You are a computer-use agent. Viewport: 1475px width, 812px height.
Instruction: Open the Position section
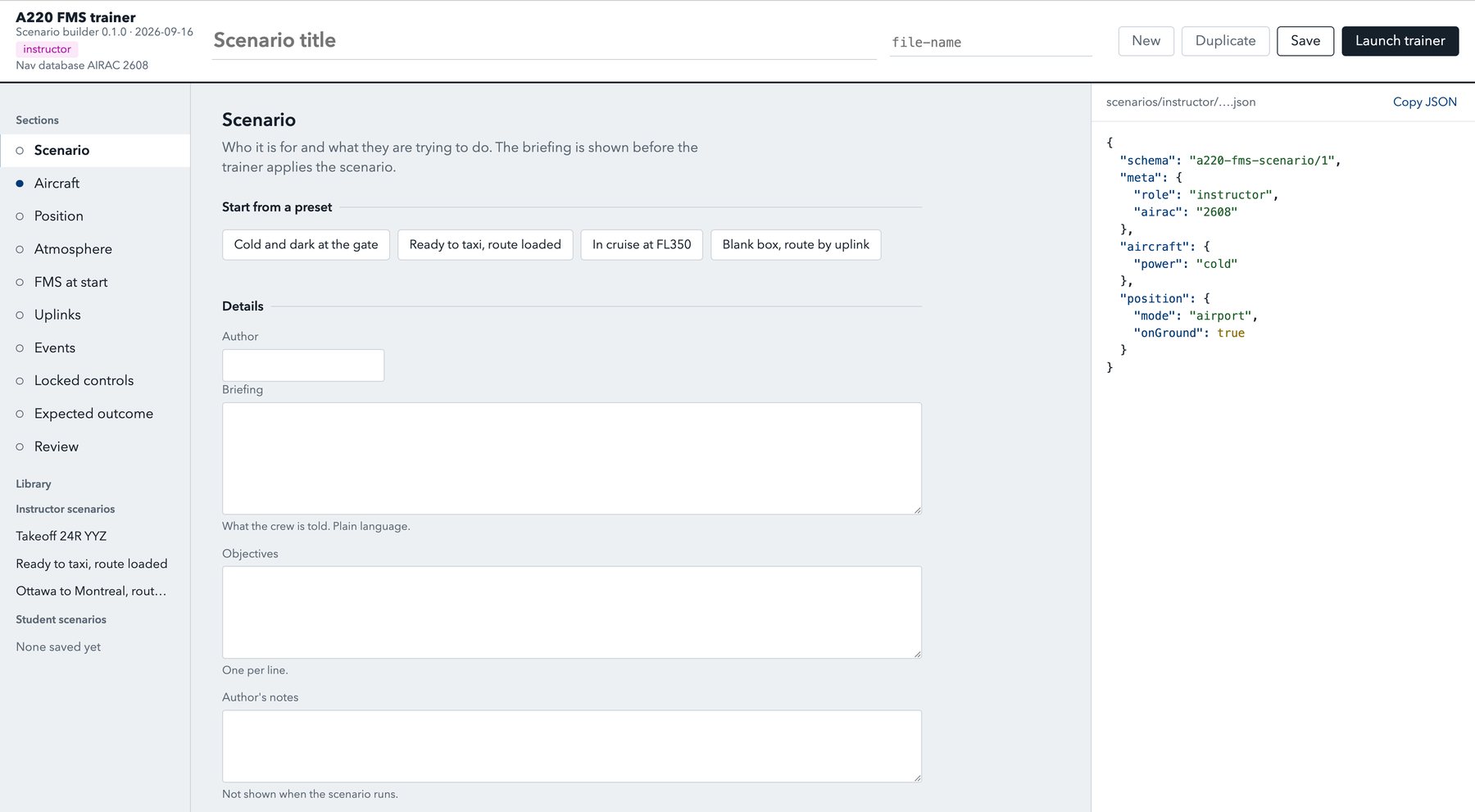click(95, 216)
